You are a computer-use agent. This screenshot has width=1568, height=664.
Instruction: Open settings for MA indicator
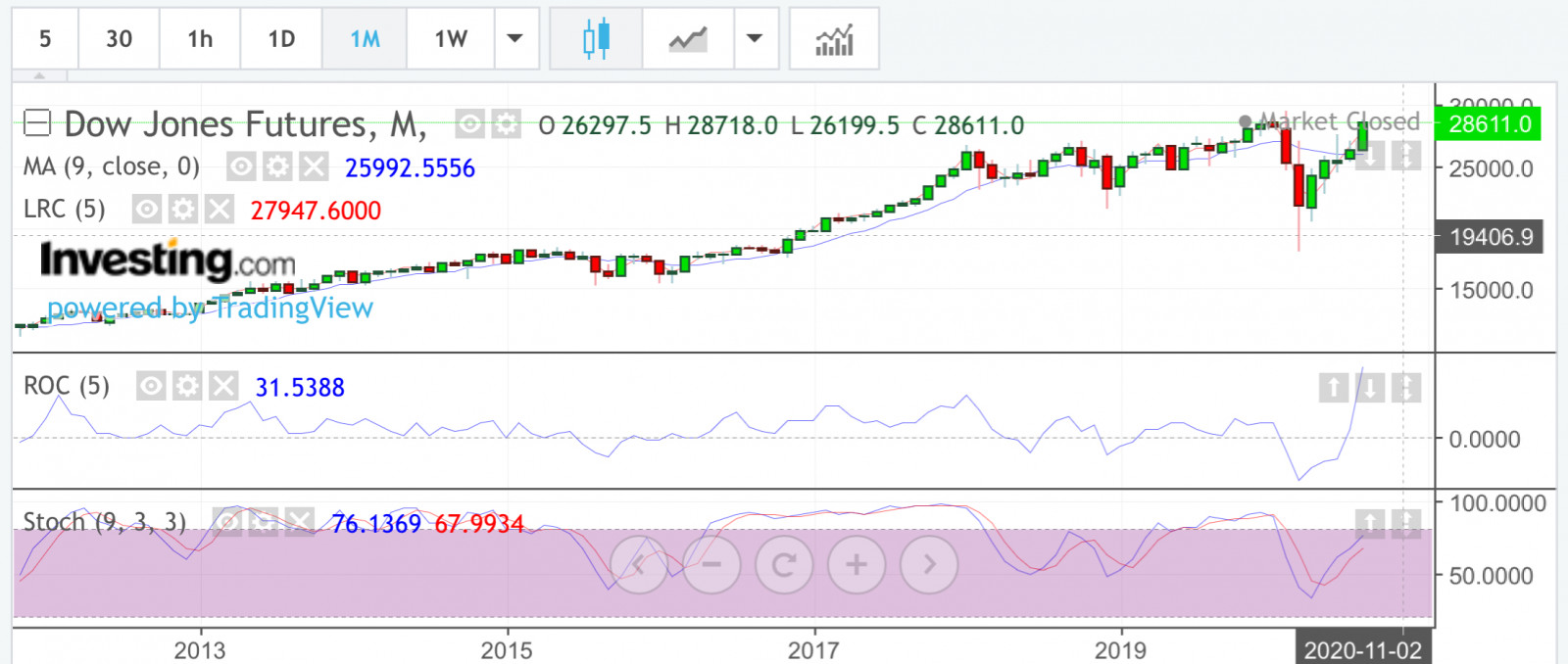[x=277, y=166]
